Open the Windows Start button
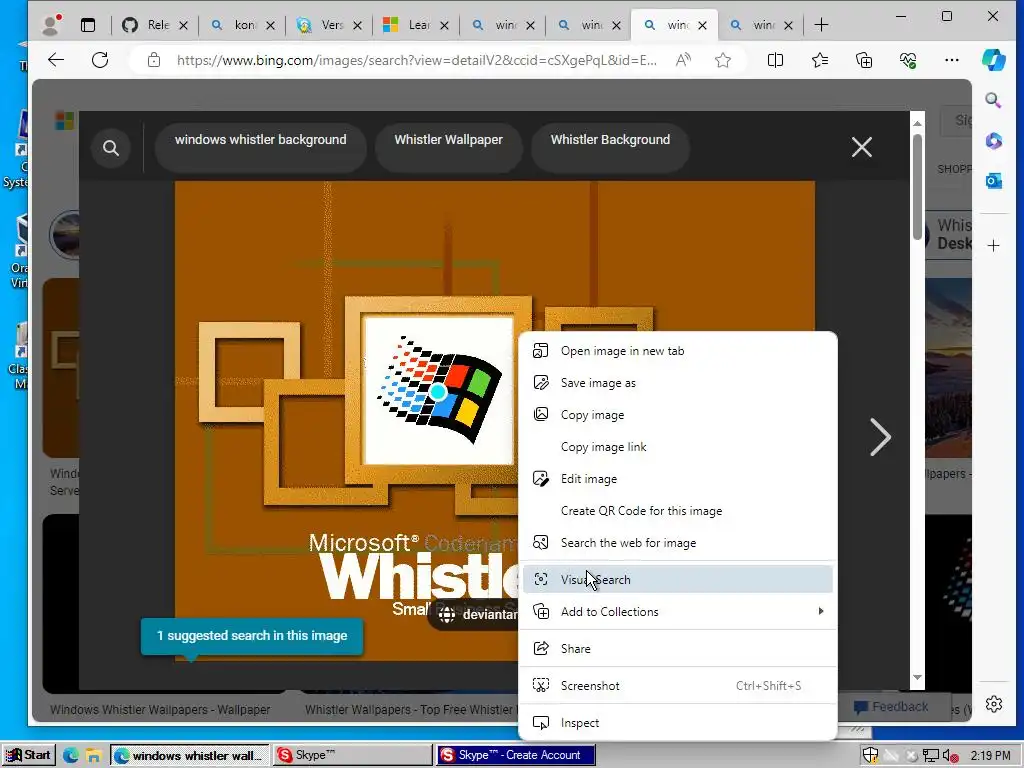The width and height of the screenshot is (1024, 768). click(x=28, y=755)
